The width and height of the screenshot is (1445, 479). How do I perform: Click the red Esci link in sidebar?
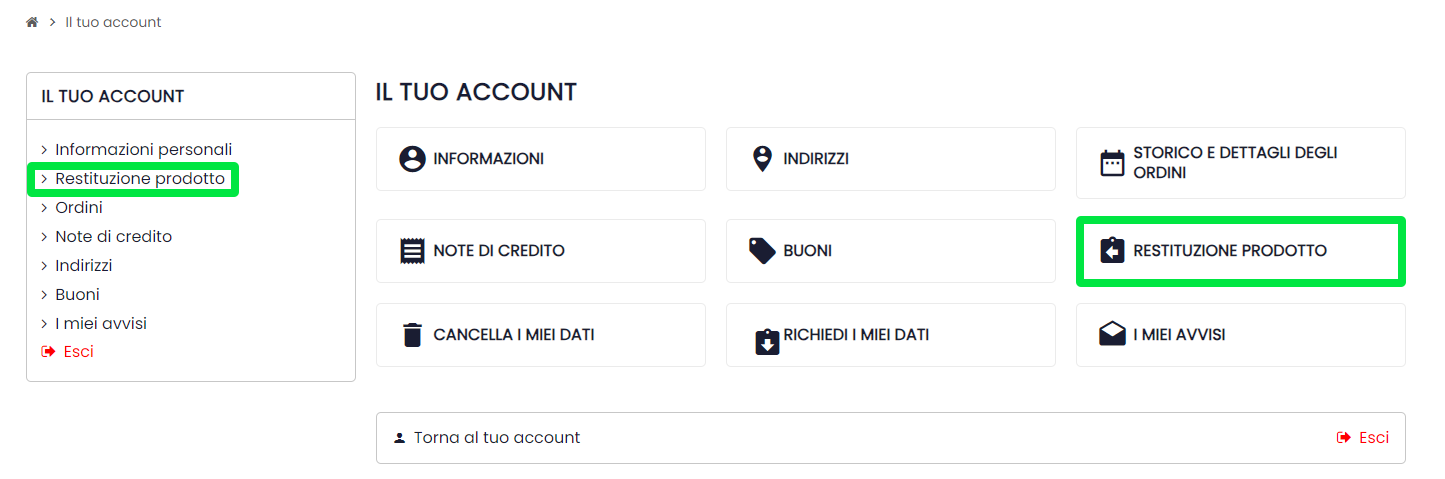77,352
